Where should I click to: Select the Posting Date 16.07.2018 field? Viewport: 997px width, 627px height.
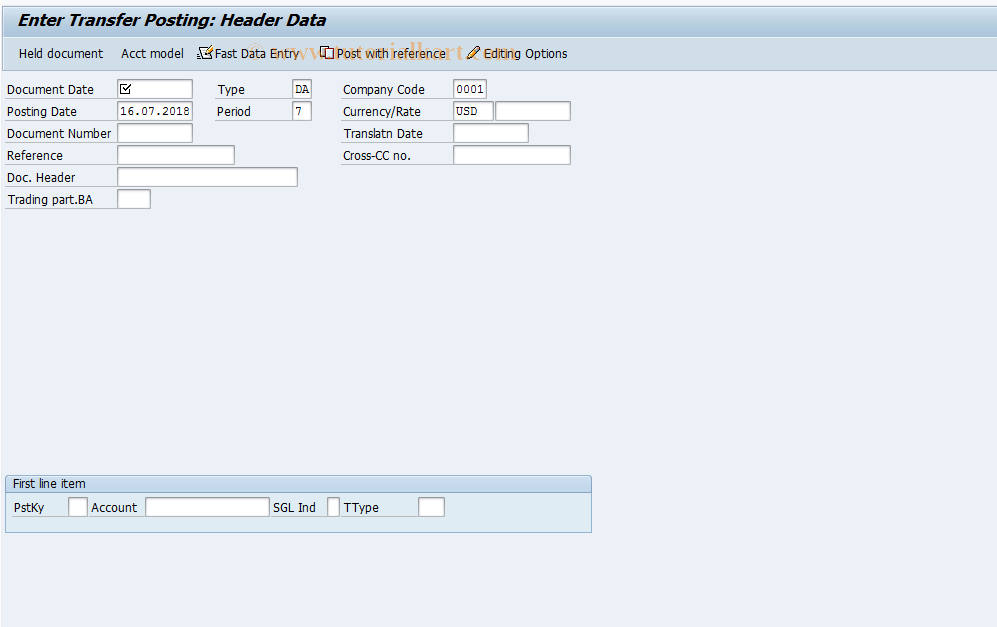pyautogui.click(x=154, y=111)
